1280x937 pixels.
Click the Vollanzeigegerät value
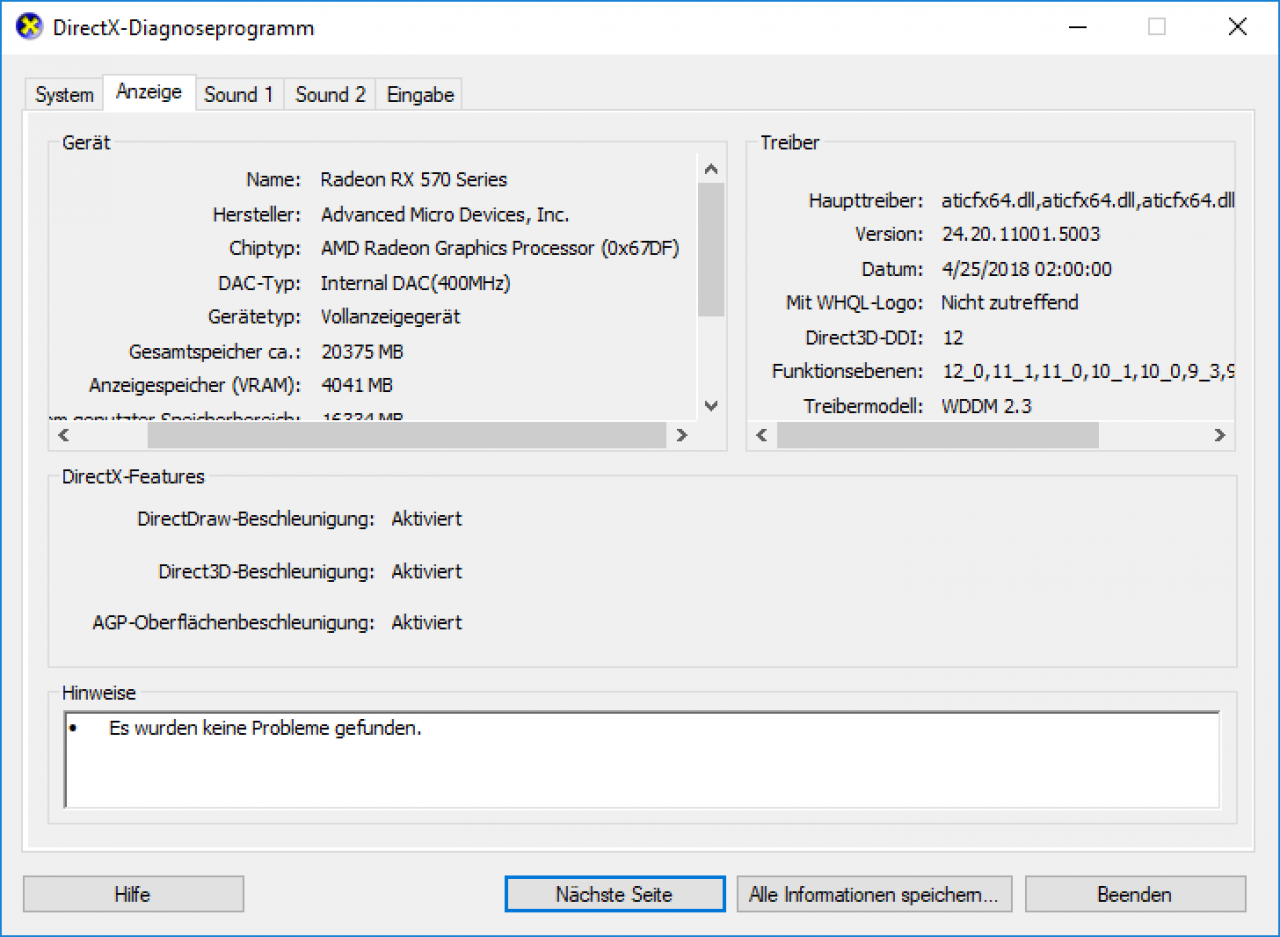coord(390,317)
